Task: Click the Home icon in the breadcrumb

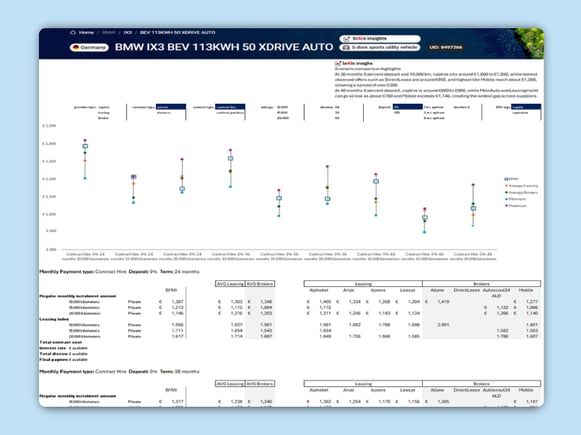Action: (73, 33)
